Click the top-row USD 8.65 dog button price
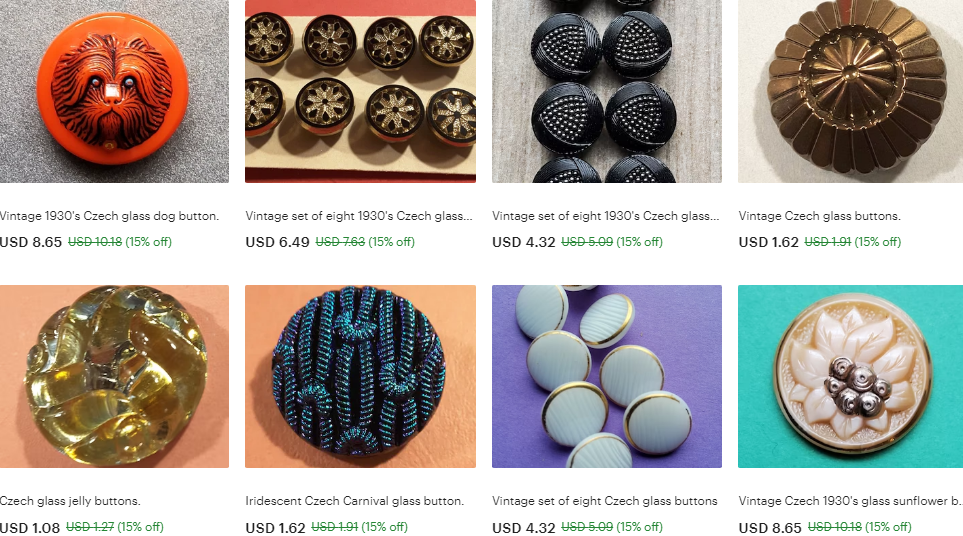This screenshot has height=536, width=963. click(31, 242)
